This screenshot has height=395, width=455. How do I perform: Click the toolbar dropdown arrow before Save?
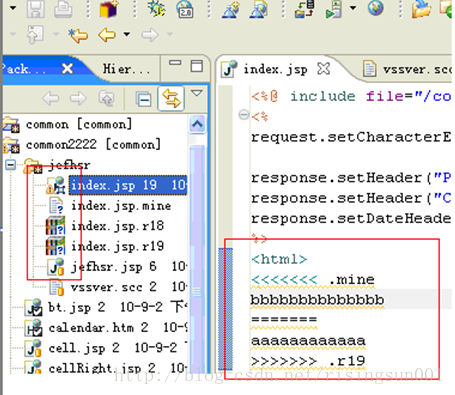[x=13, y=7]
